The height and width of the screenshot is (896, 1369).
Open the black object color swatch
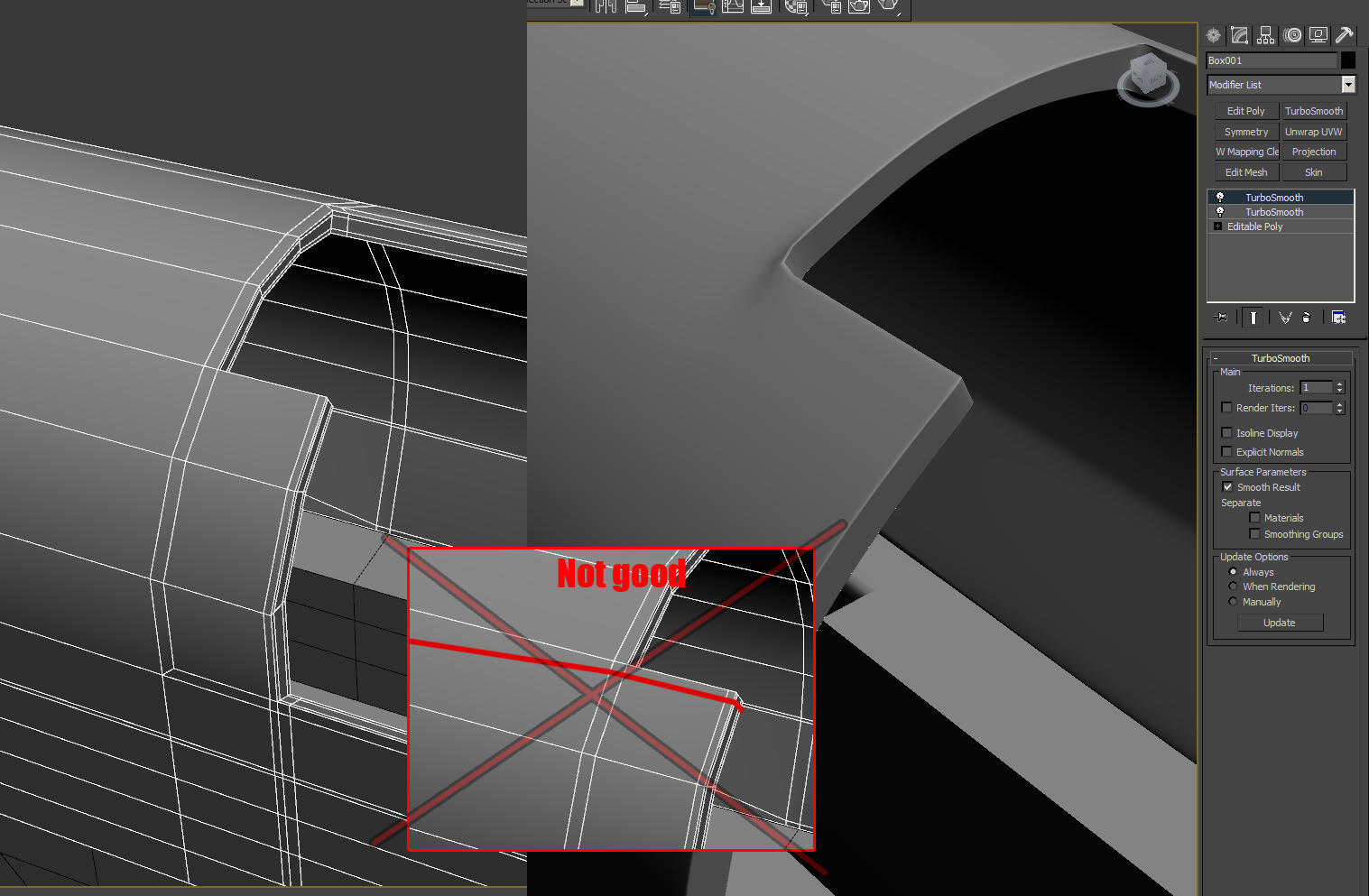point(1348,60)
